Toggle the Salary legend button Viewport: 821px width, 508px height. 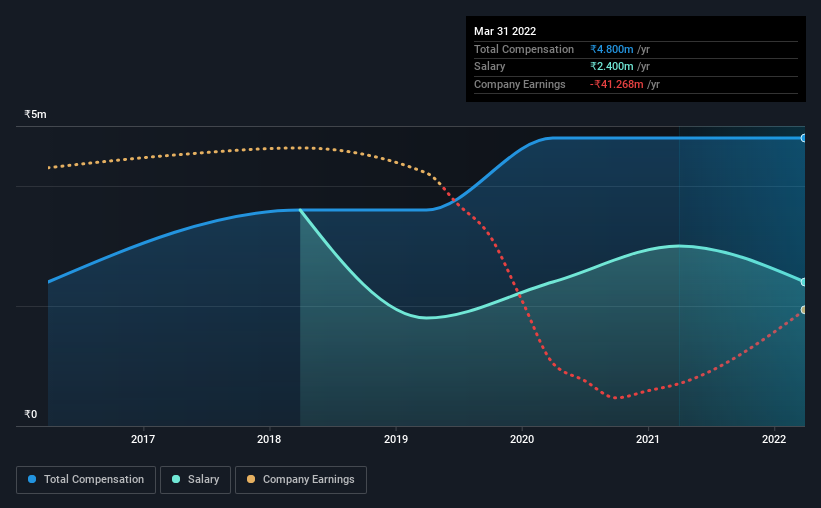pyautogui.click(x=195, y=480)
